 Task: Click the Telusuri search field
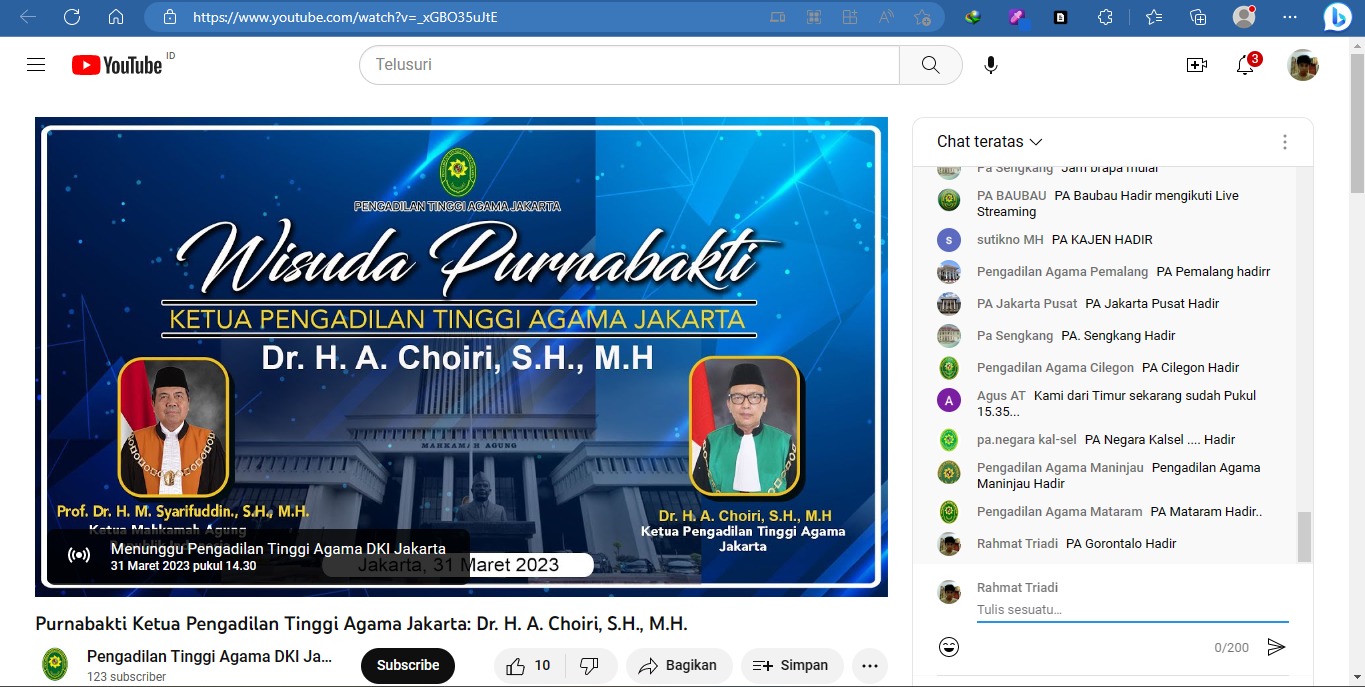(x=630, y=65)
